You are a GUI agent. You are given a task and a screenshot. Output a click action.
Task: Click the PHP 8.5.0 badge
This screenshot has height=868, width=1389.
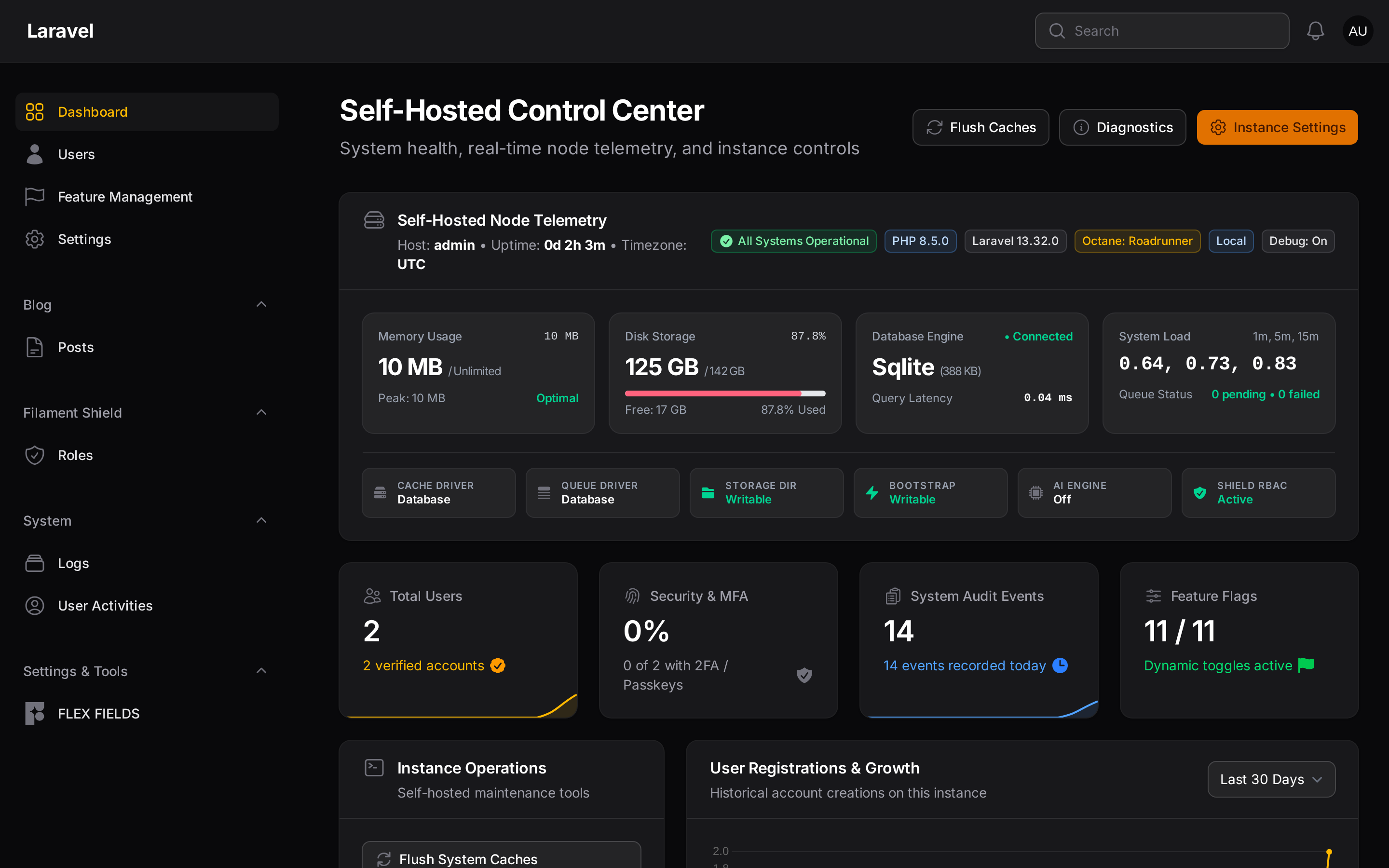[x=920, y=241]
